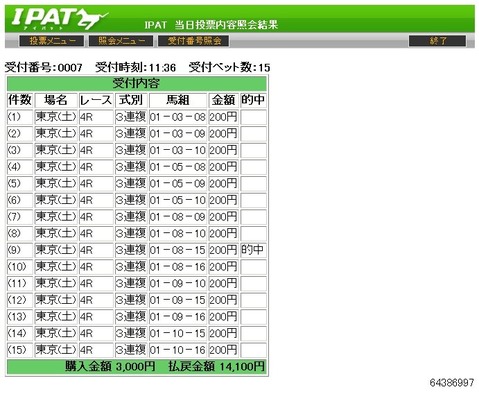Click the レース column header
479x394 pixels.
(x=96, y=100)
